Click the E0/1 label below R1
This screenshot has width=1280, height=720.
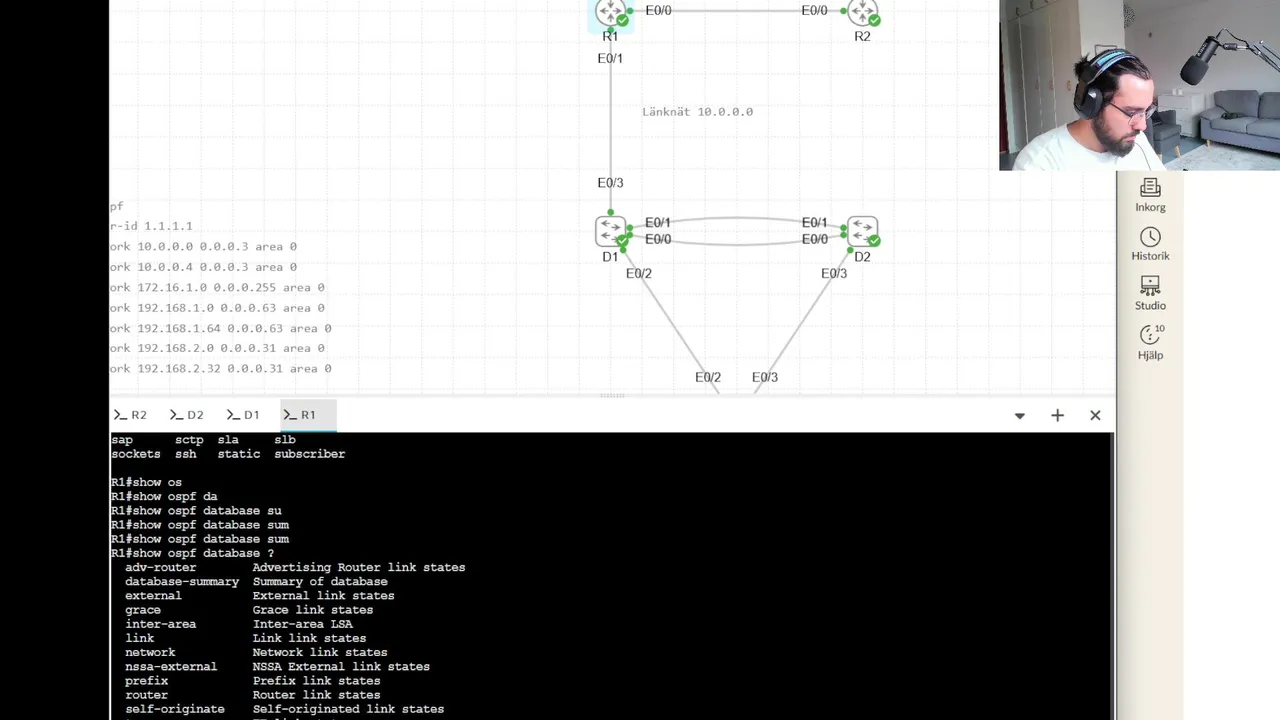tap(610, 59)
